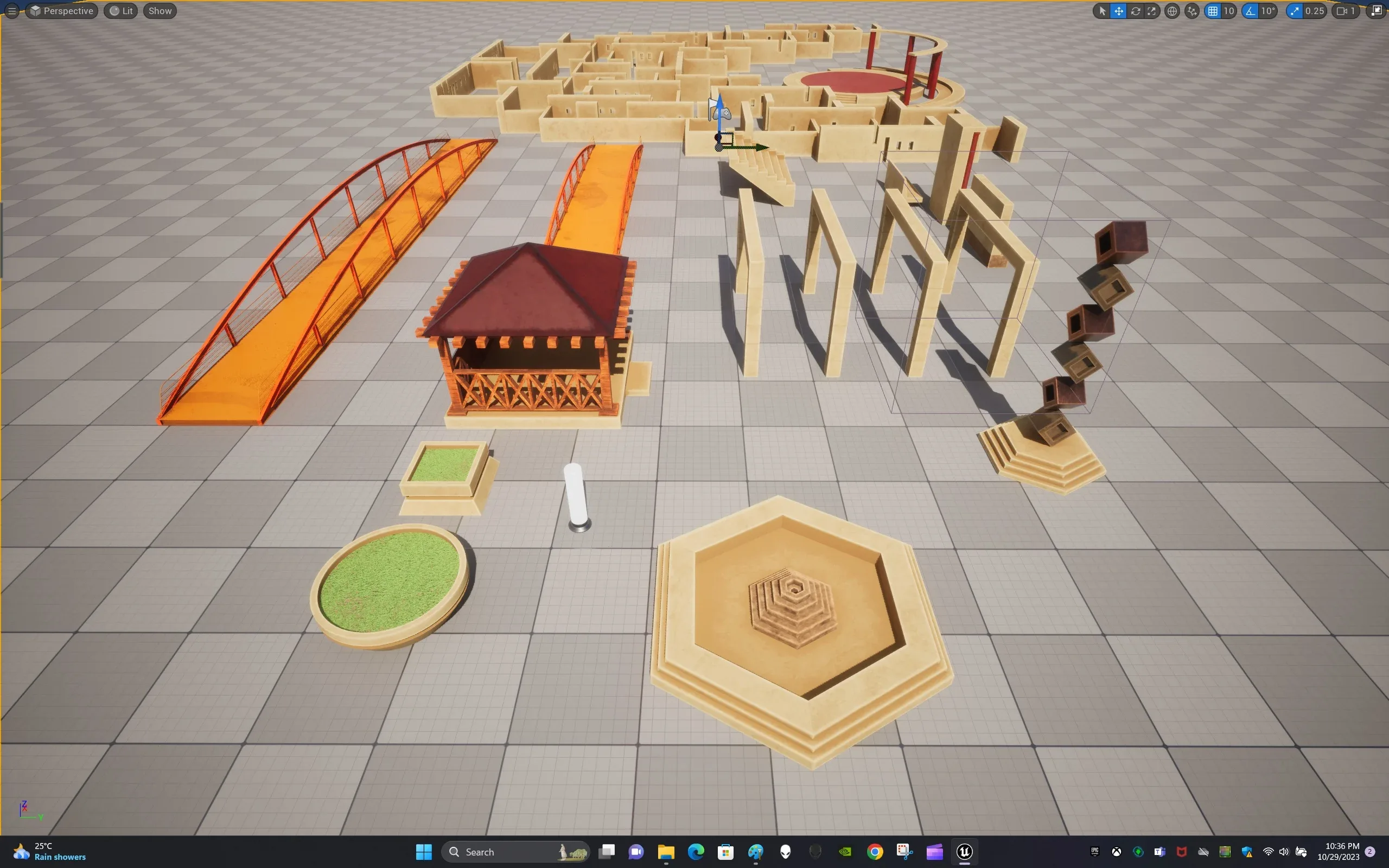This screenshot has height=868, width=1389.
Task: Switch to the Rotate transform tool
Action: (1135, 11)
